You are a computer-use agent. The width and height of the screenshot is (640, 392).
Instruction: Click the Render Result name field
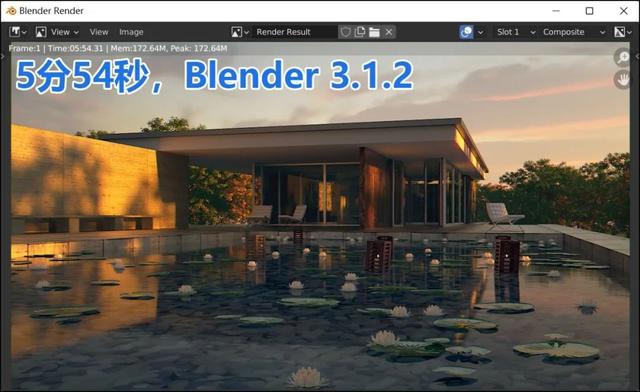(295, 32)
